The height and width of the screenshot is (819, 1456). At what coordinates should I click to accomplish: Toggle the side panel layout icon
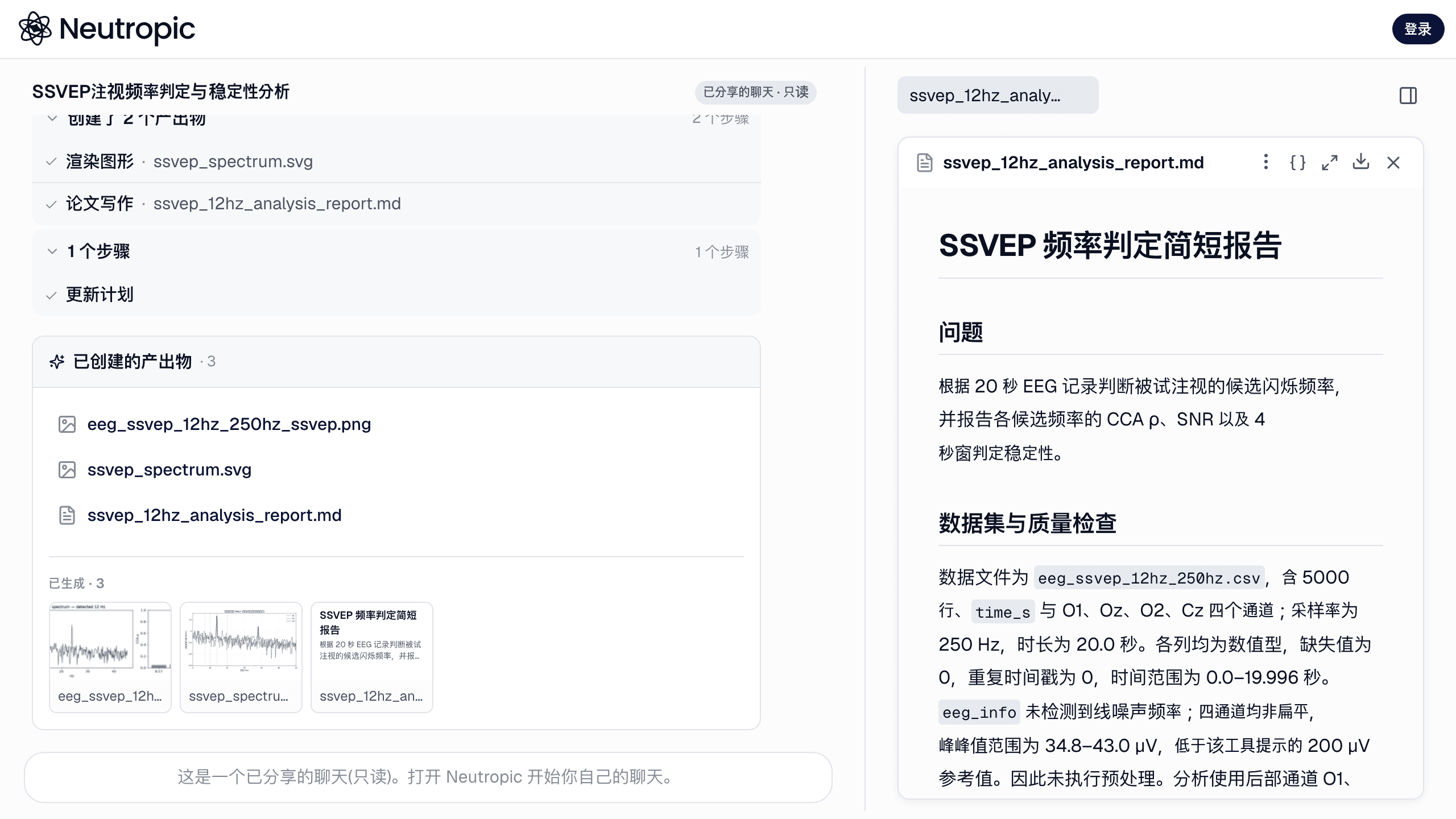1408,96
